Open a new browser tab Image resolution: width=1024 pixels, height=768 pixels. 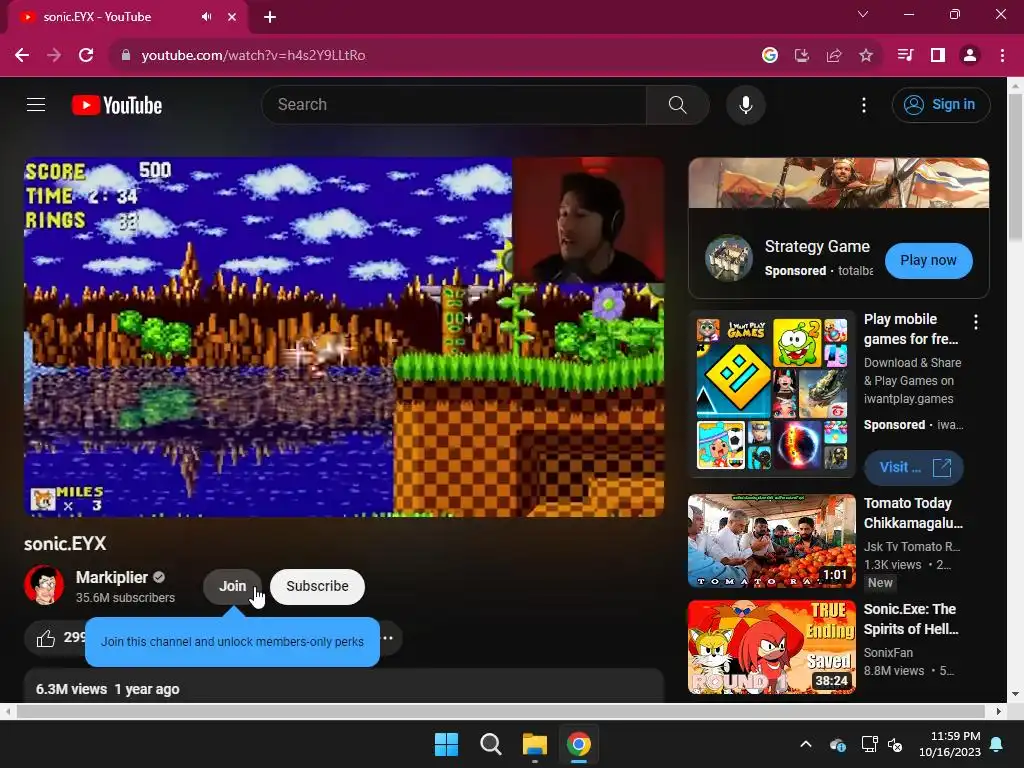click(270, 17)
